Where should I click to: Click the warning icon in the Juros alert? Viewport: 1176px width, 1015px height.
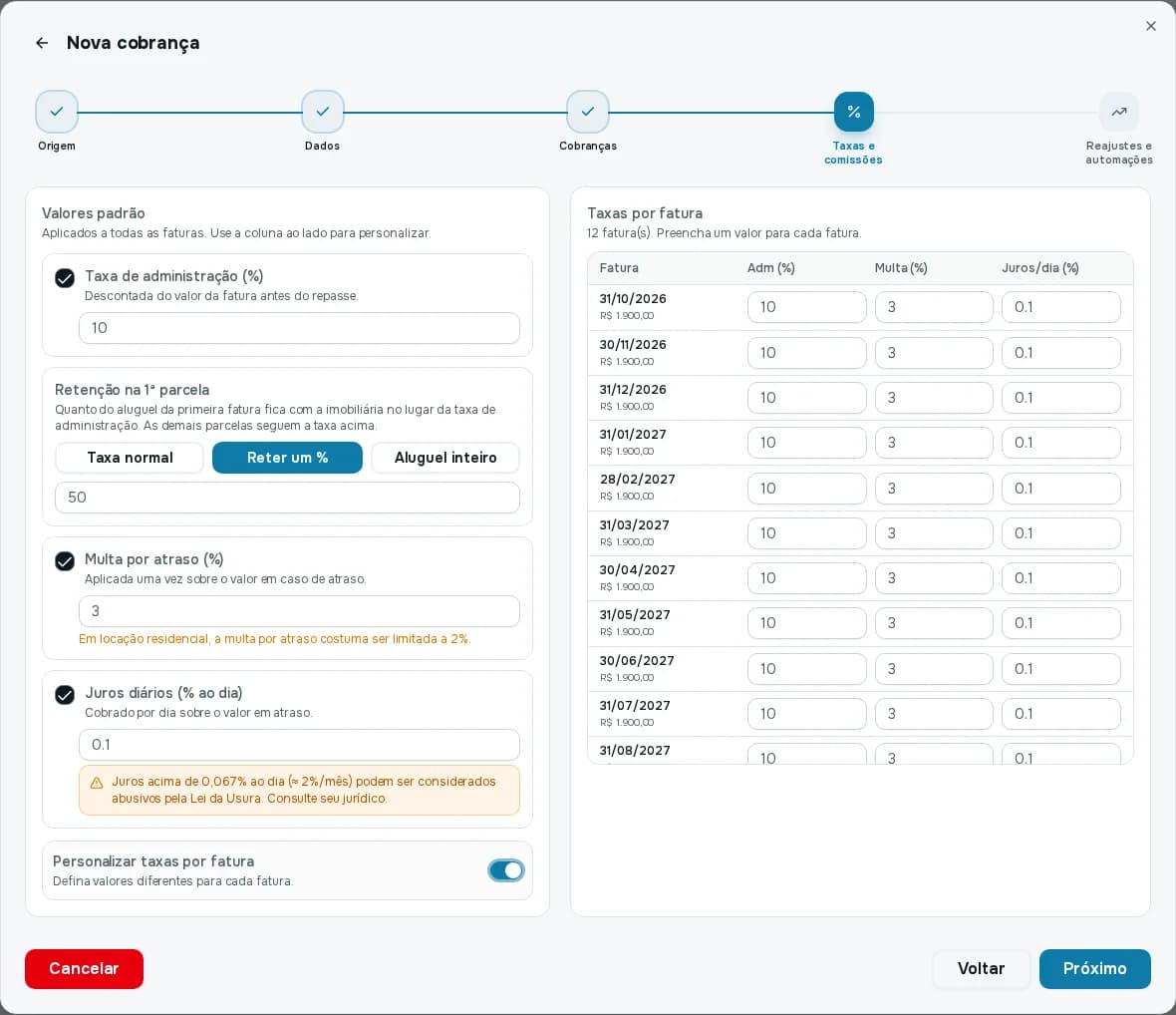97,784
